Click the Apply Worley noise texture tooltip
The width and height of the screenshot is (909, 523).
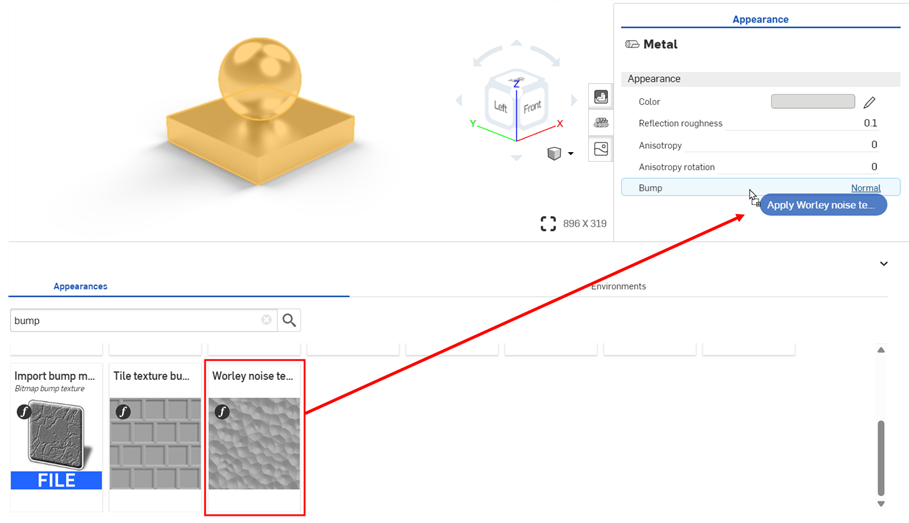click(x=823, y=205)
